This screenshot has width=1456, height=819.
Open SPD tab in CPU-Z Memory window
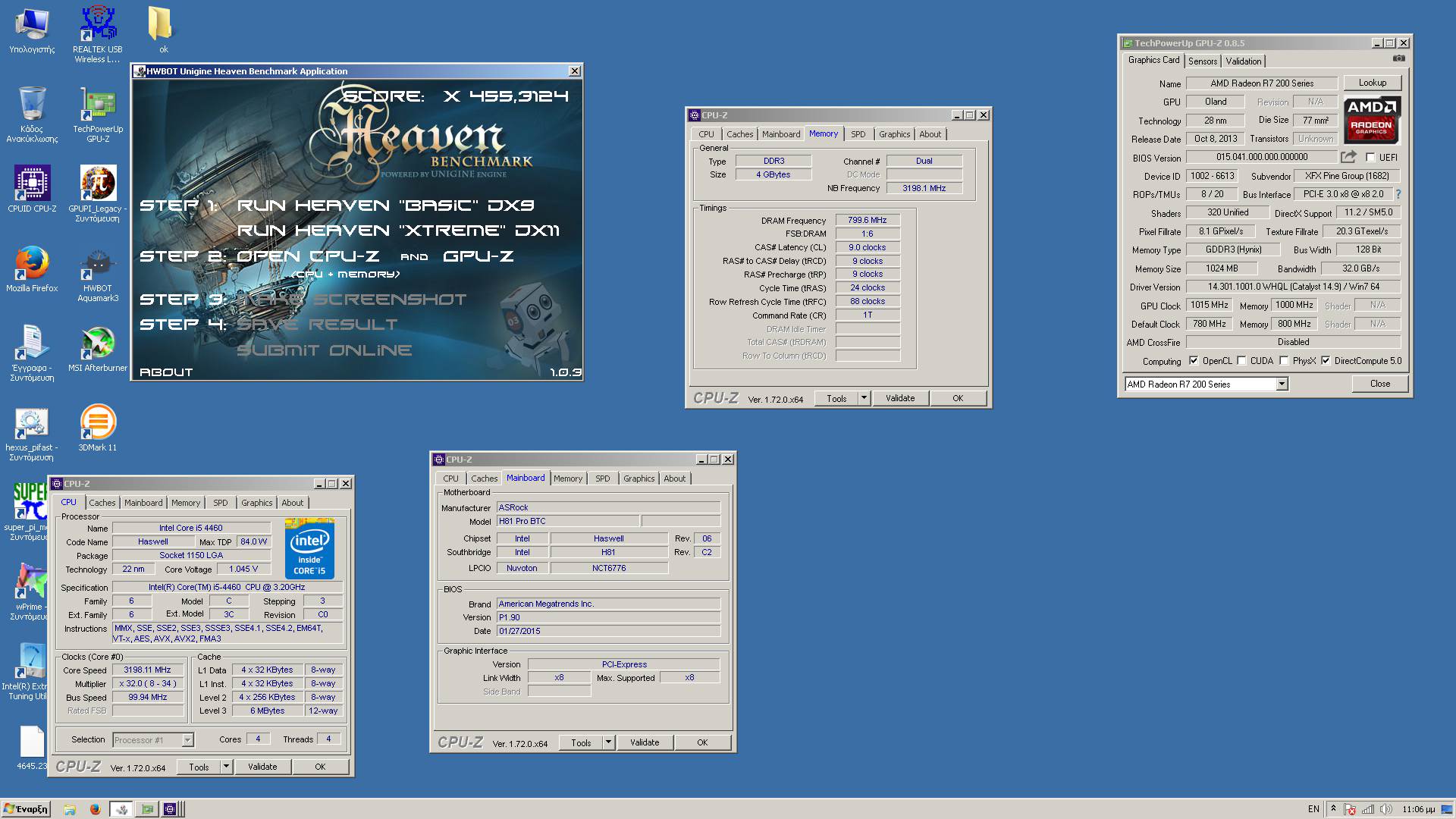858,134
